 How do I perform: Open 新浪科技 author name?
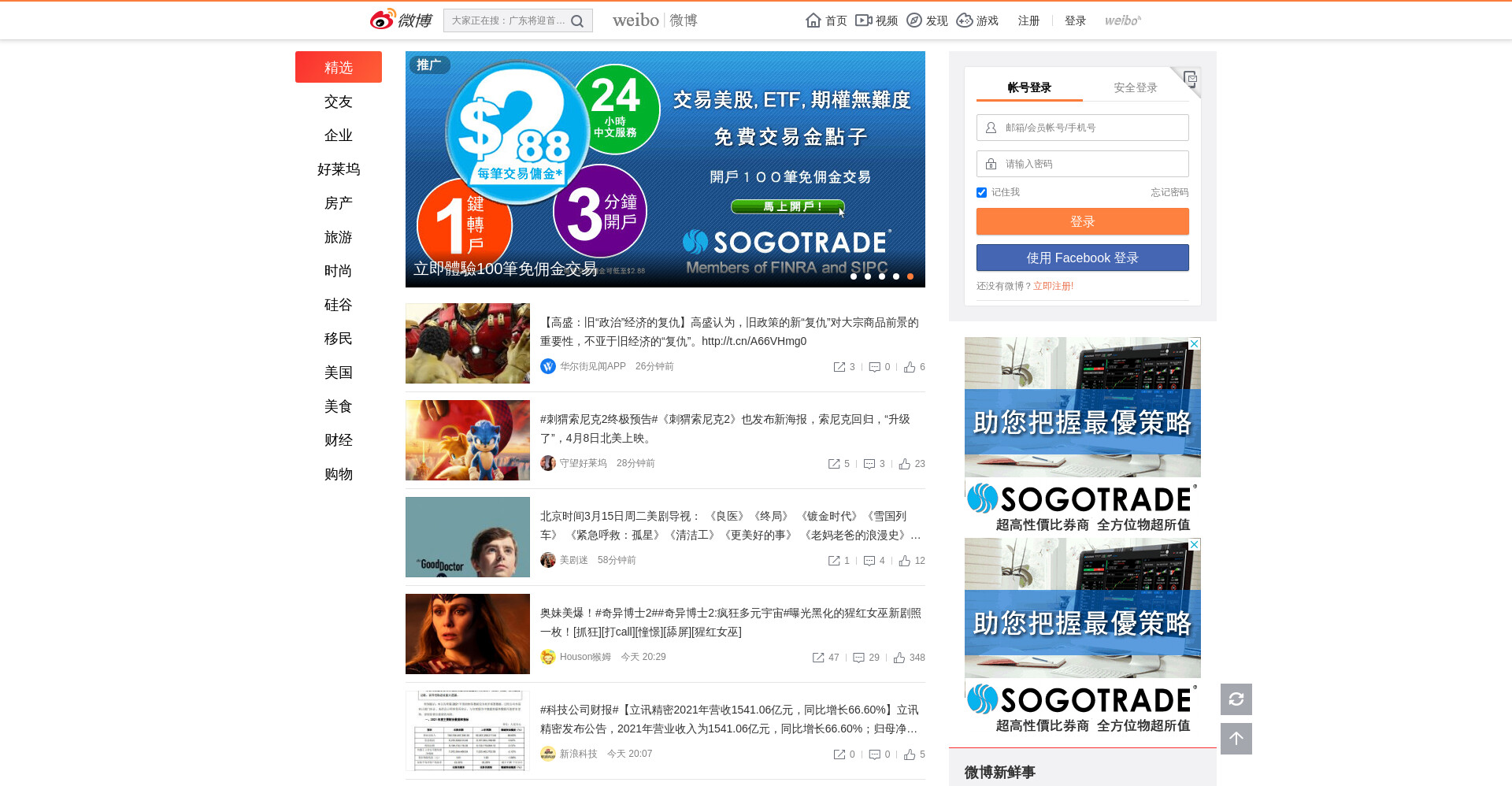(578, 754)
